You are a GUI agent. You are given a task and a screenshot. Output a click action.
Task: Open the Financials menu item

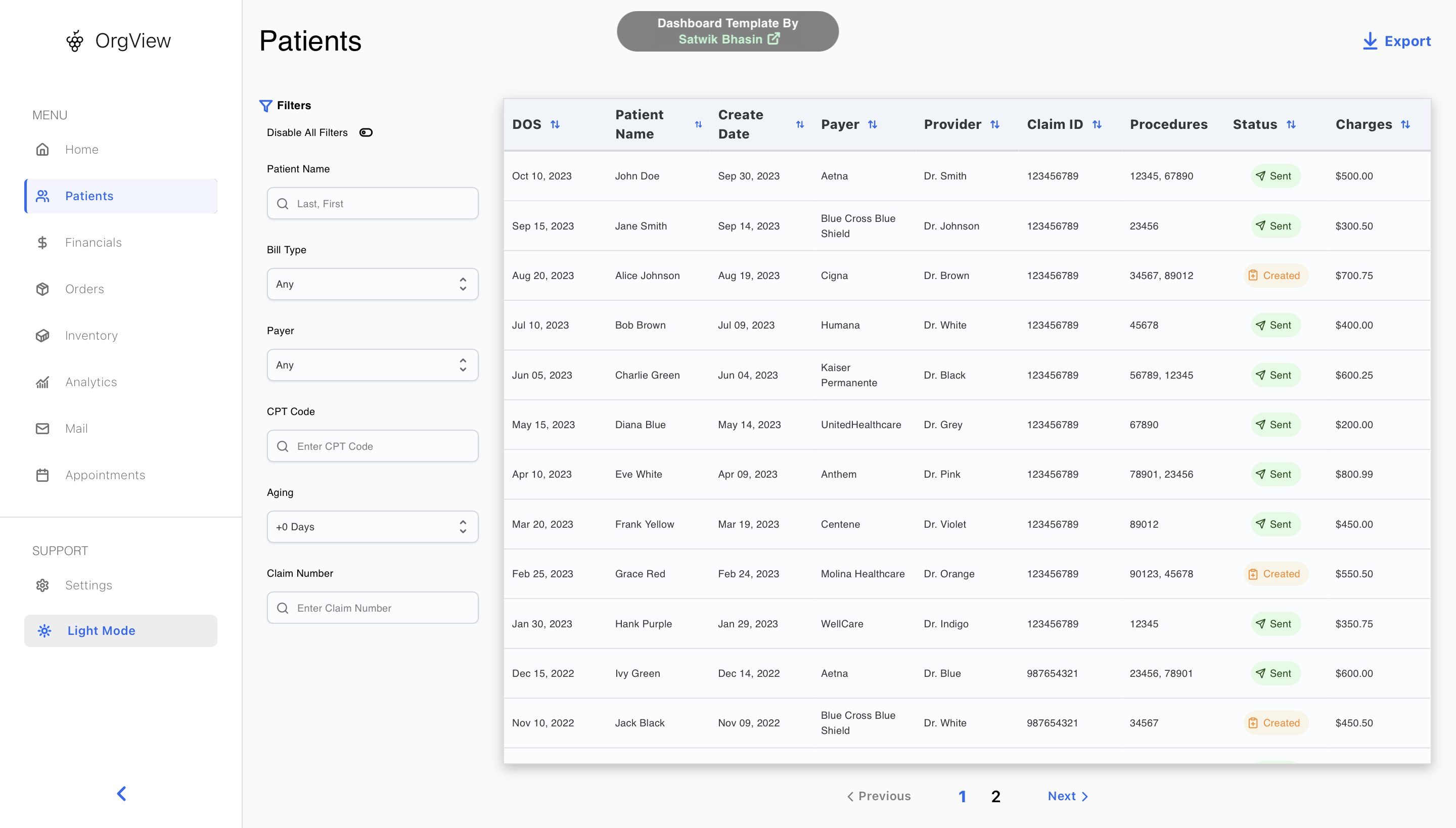tap(93, 242)
